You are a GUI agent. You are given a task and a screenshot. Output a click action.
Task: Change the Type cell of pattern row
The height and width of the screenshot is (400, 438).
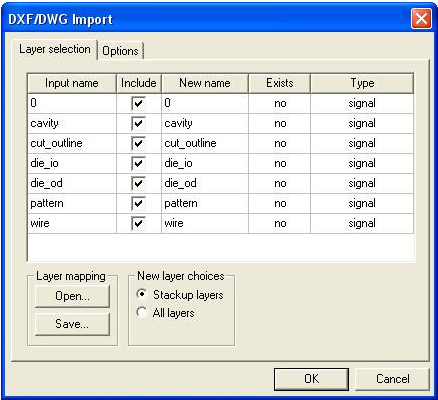(x=362, y=204)
